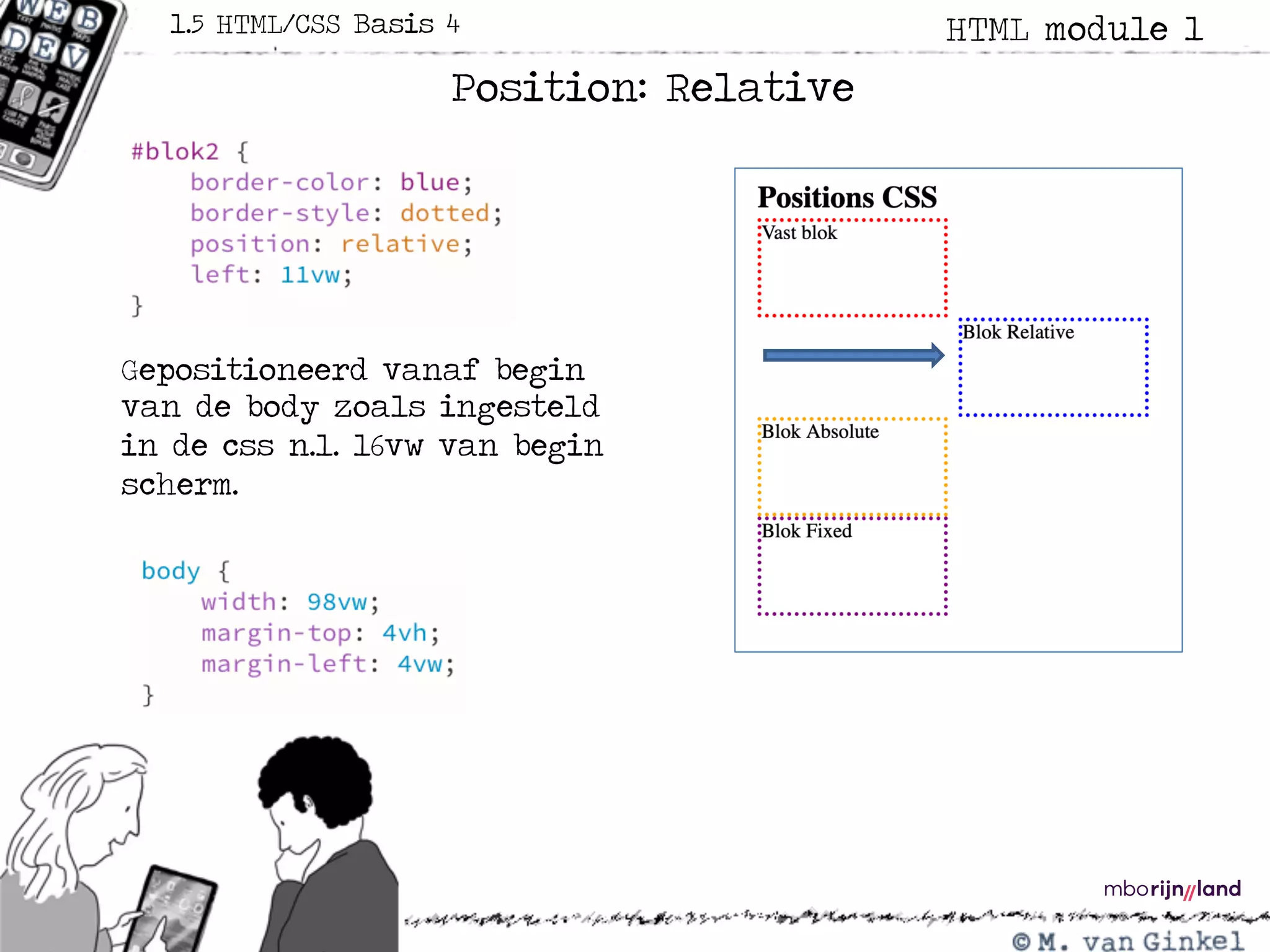The width and height of the screenshot is (1270, 952).
Task: Click the 'Positions CSS' heading in preview
Action: 847,197
